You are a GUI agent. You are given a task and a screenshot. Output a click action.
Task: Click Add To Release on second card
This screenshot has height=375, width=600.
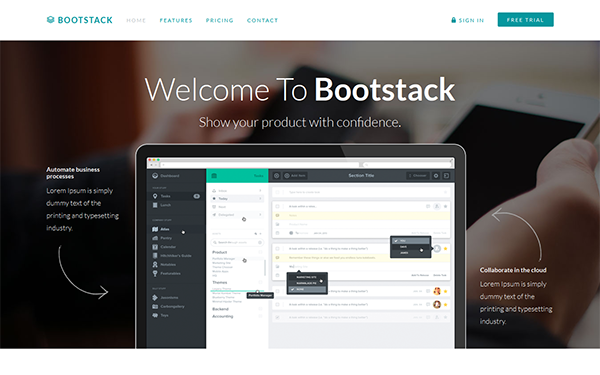coord(420,275)
